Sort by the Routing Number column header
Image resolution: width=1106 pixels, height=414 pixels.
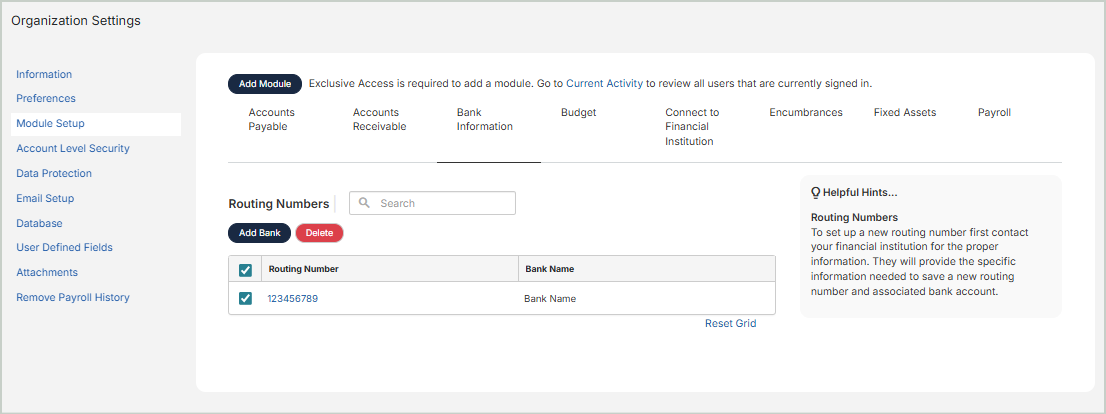point(303,269)
